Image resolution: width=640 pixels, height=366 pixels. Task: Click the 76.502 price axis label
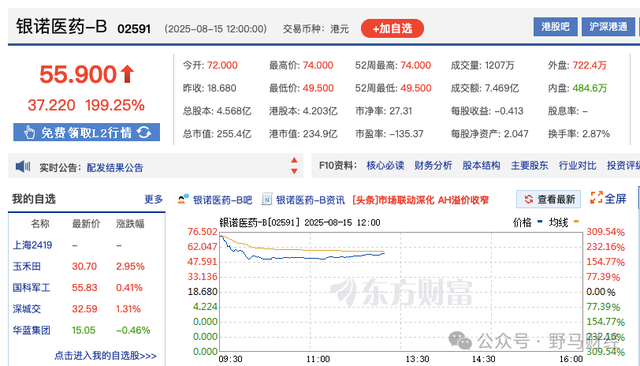tap(202, 232)
